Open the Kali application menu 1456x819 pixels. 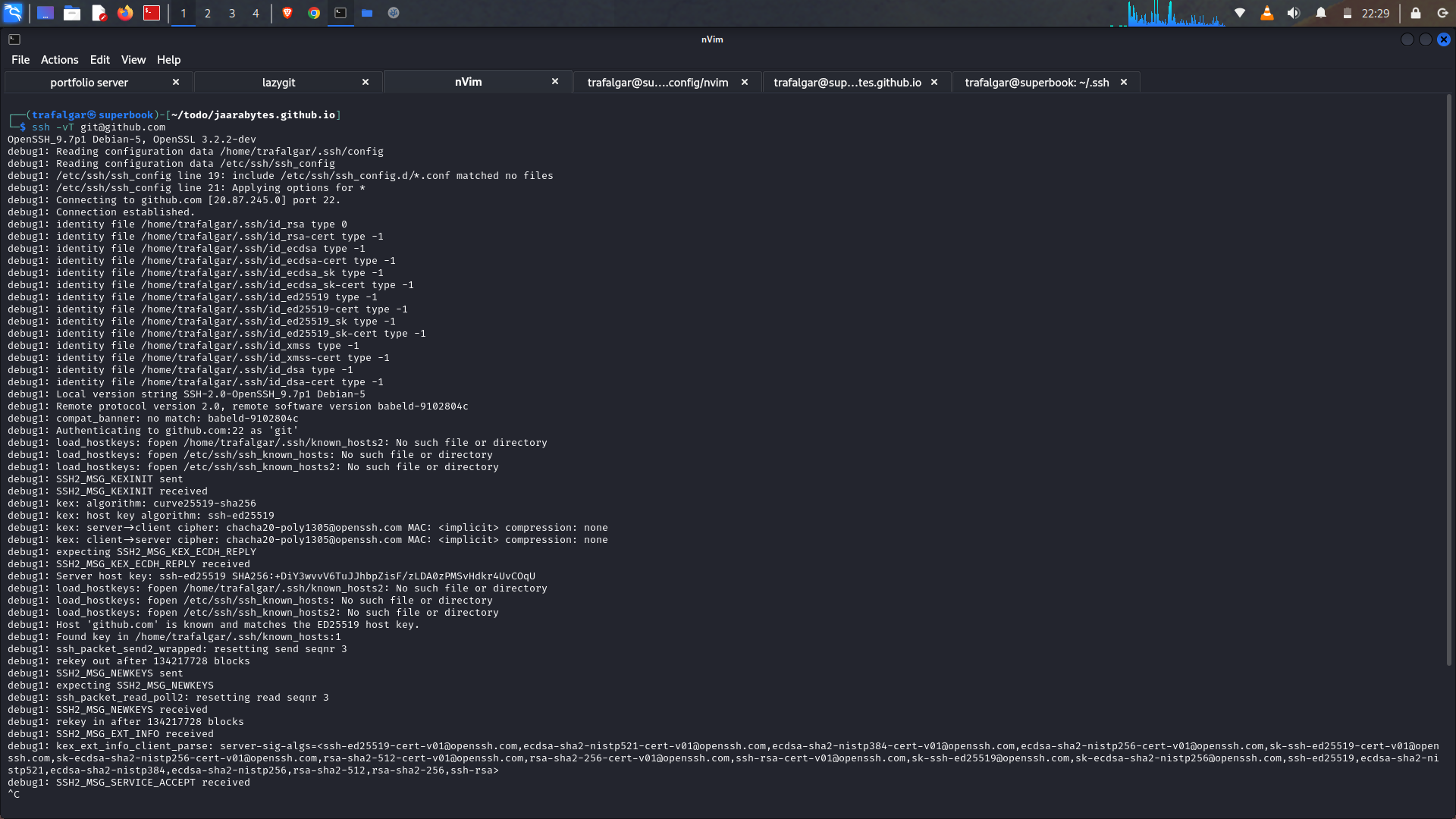pos(14,13)
